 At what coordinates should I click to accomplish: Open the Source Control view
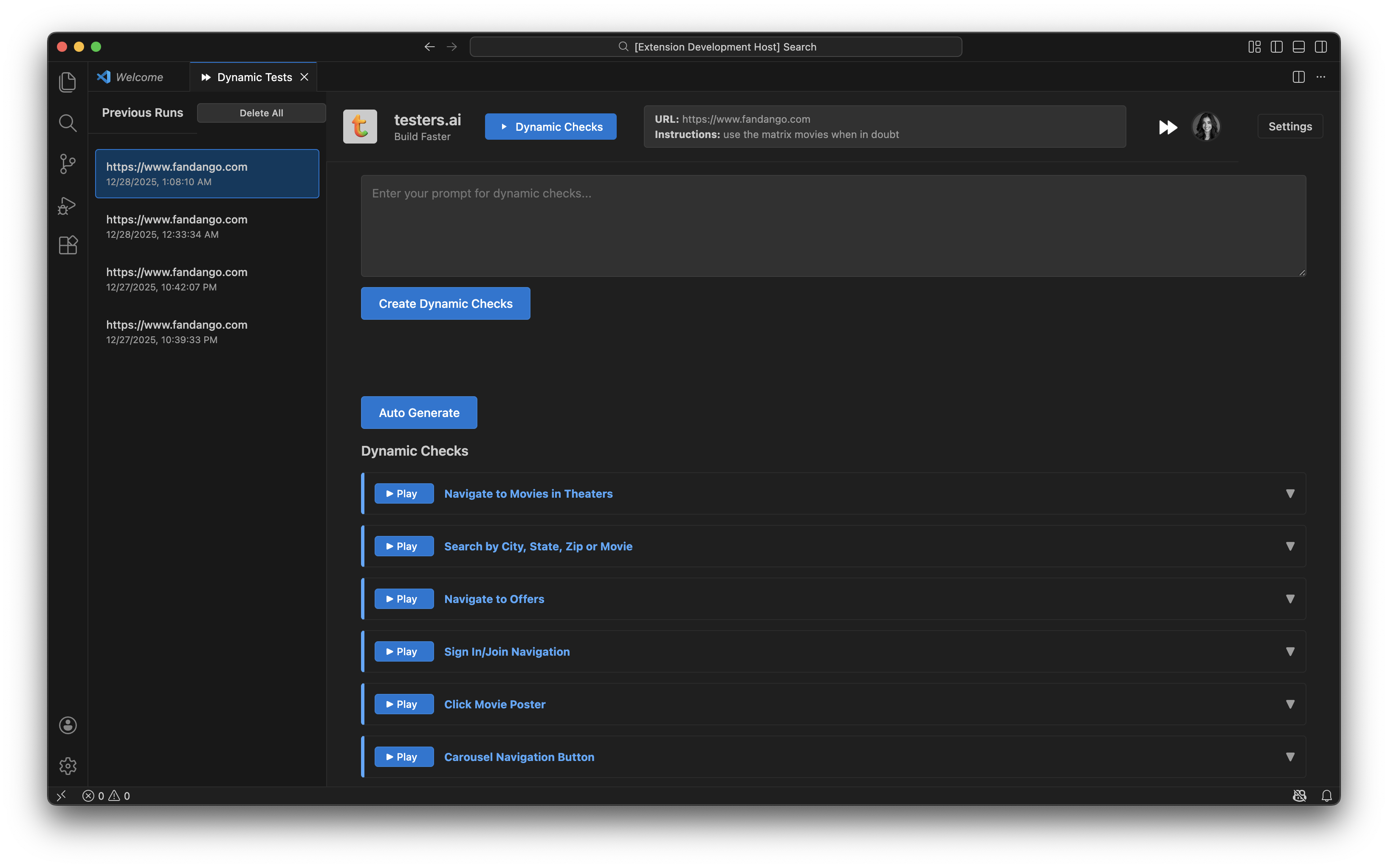click(68, 163)
